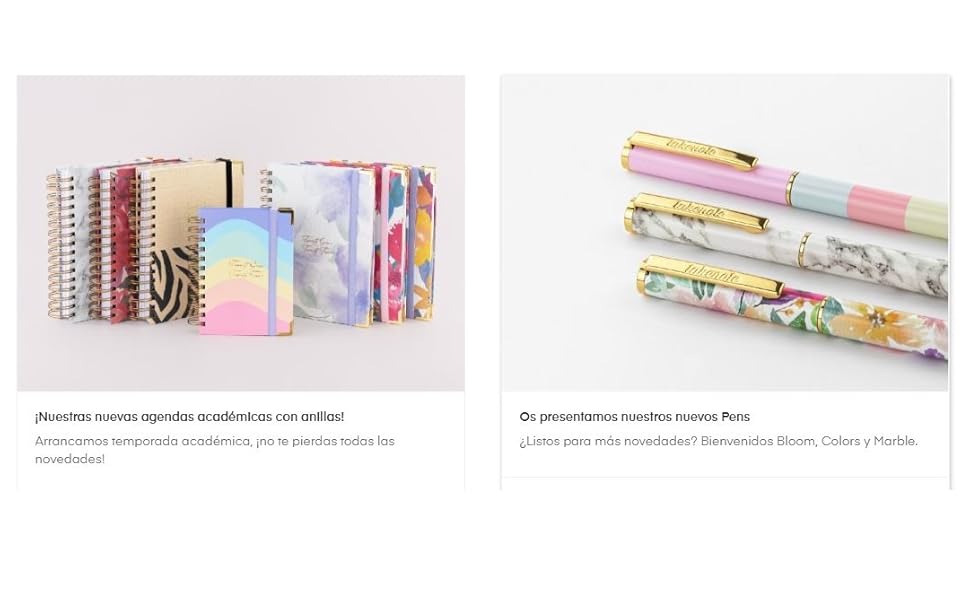This screenshot has width=970, height=600.
Task: Open the academic agendas article title link
Action: [x=189, y=417]
